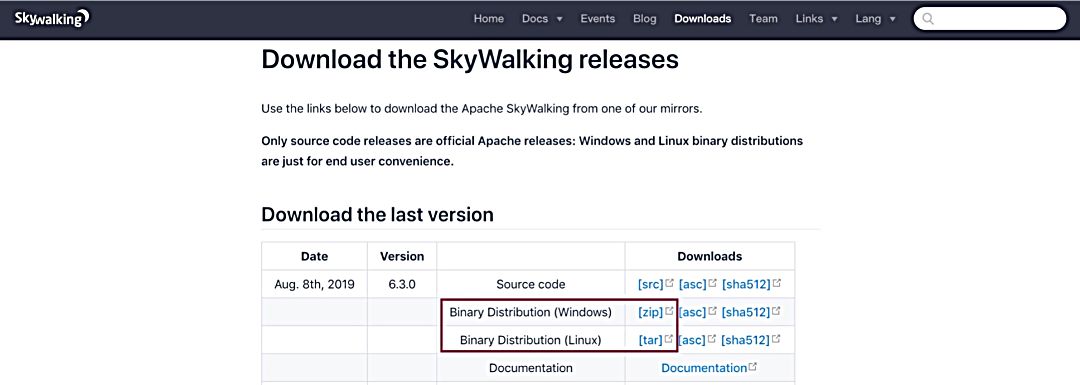Click external-link icon beside Source code [sha512]
This screenshot has width=1080, height=385.
coord(776,282)
